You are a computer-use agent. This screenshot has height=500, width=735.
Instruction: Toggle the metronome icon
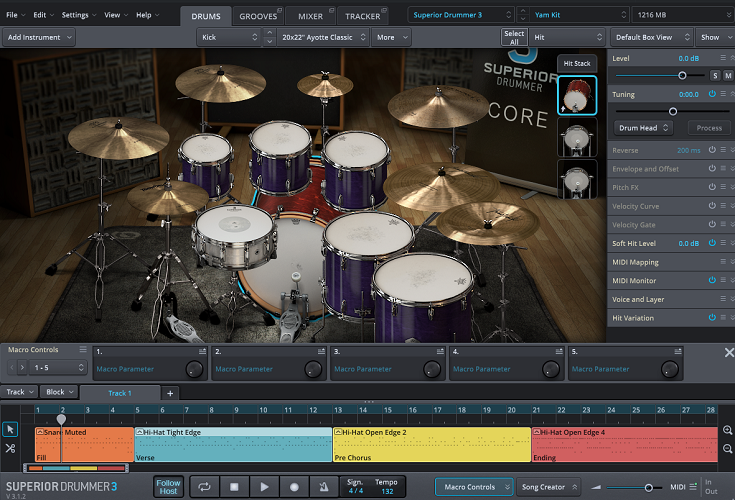point(324,487)
